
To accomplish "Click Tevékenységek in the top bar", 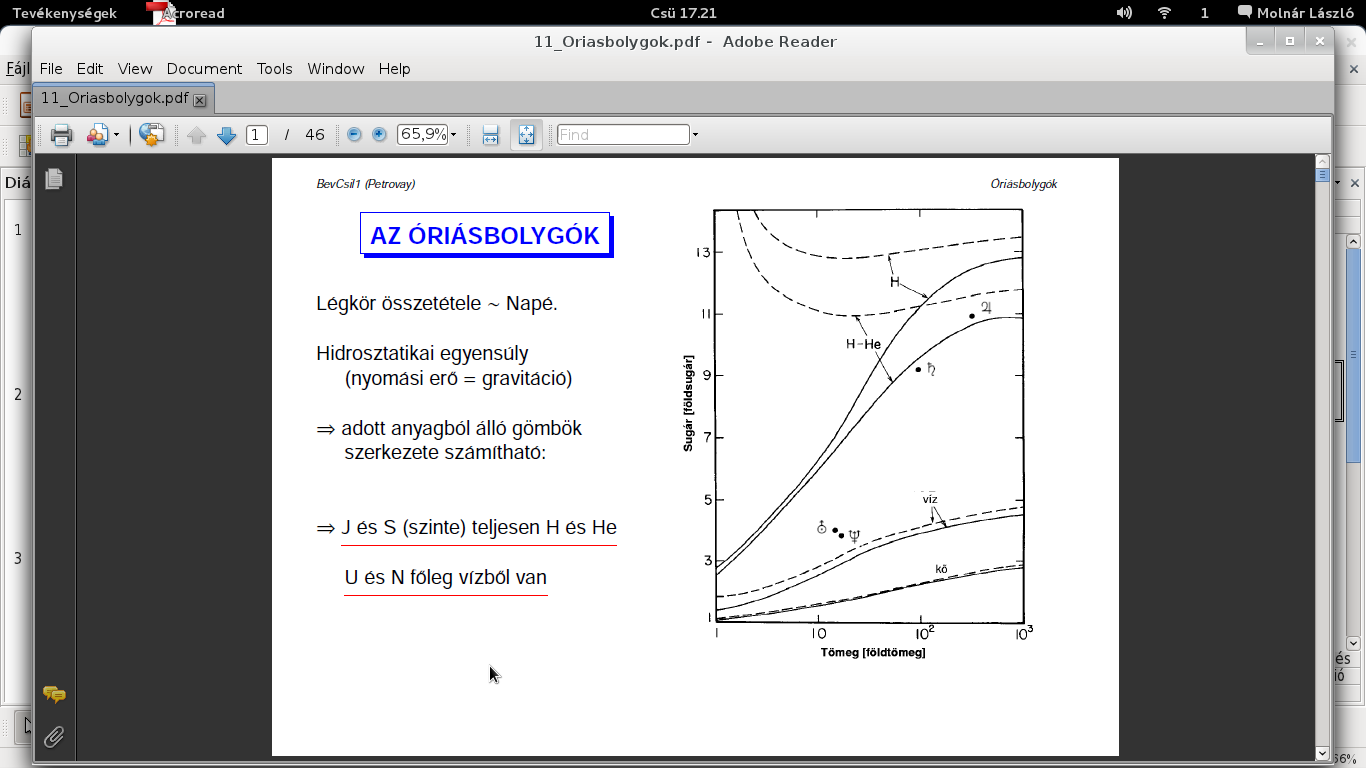I will point(64,13).
